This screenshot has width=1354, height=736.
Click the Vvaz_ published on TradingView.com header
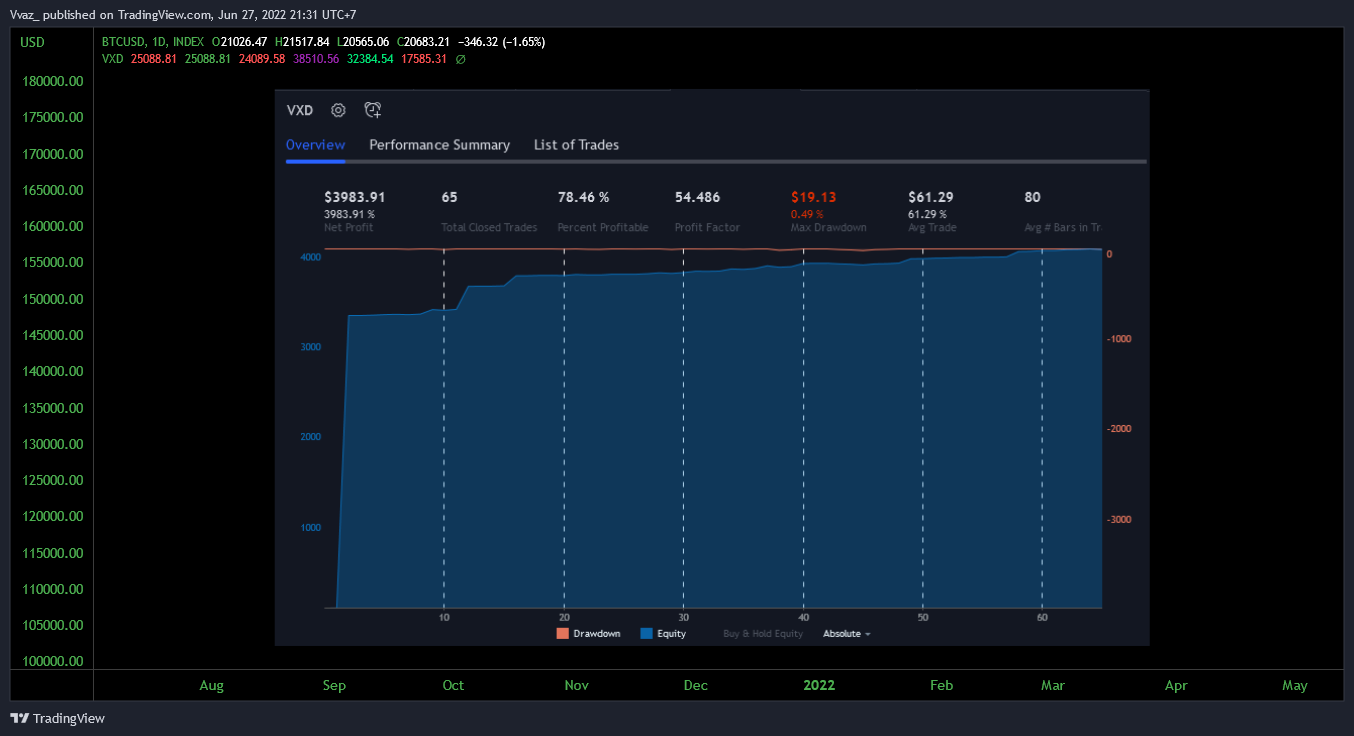(x=183, y=14)
